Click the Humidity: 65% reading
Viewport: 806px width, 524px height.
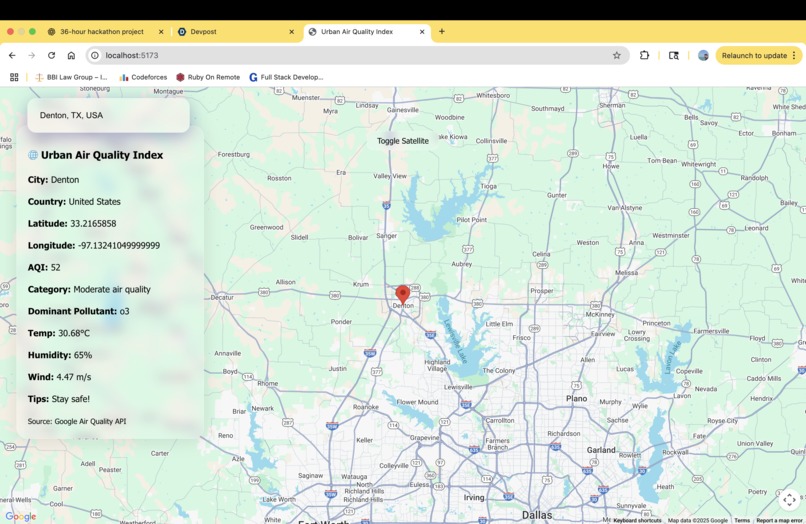(x=60, y=355)
